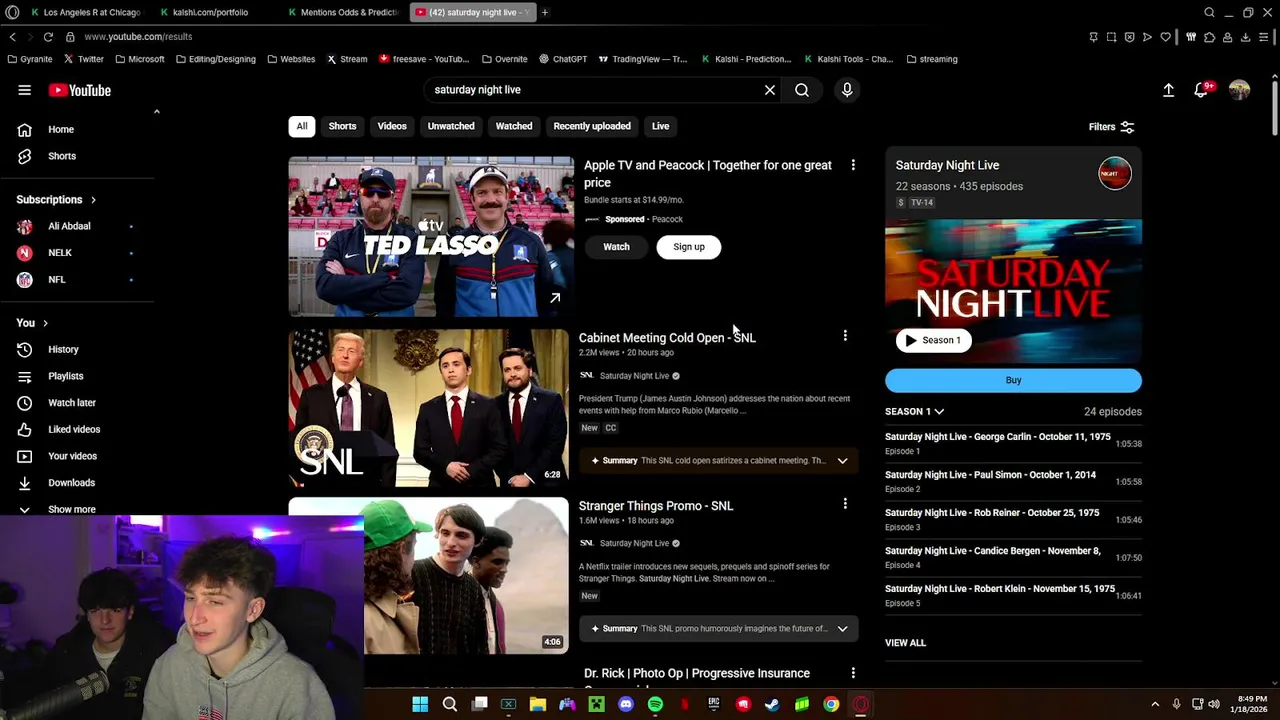Open the three-dot menu for Cabinet Meeting Cold Open
Viewport: 1280px width, 720px height.
(x=845, y=336)
